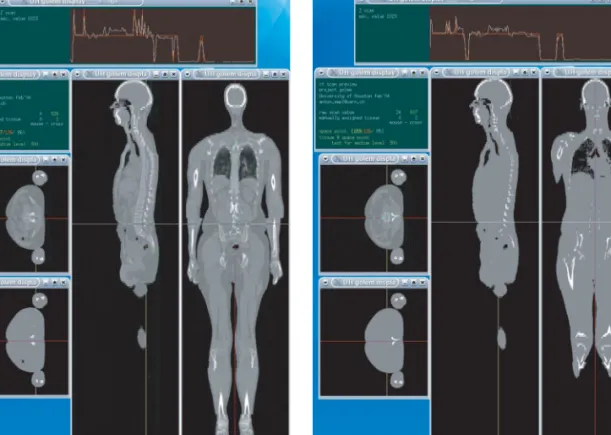This screenshot has width=611, height=435.
Task: Close the sagittal view window, left screenshot
Action: [x=174, y=74]
